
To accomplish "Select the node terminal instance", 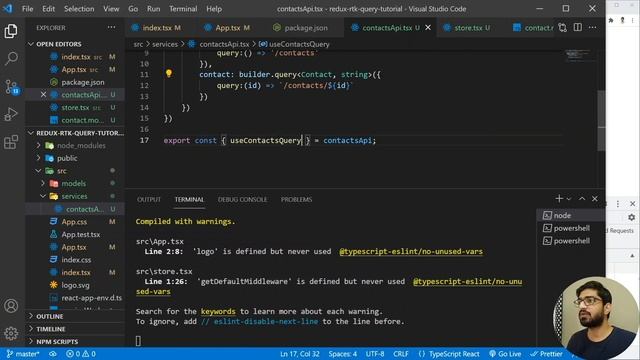I will (x=570, y=216).
